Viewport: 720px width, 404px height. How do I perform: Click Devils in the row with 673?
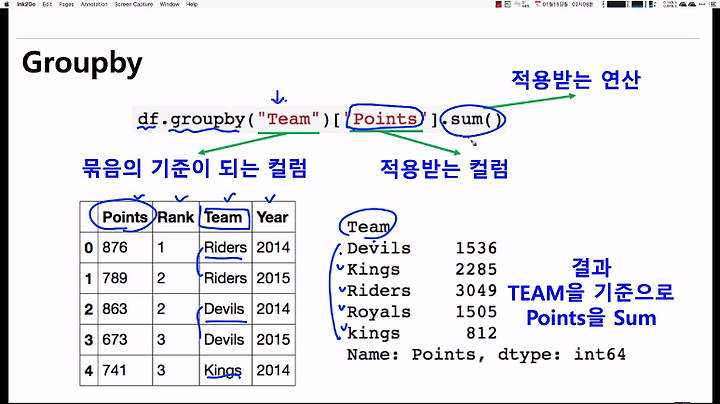click(x=224, y=339)
